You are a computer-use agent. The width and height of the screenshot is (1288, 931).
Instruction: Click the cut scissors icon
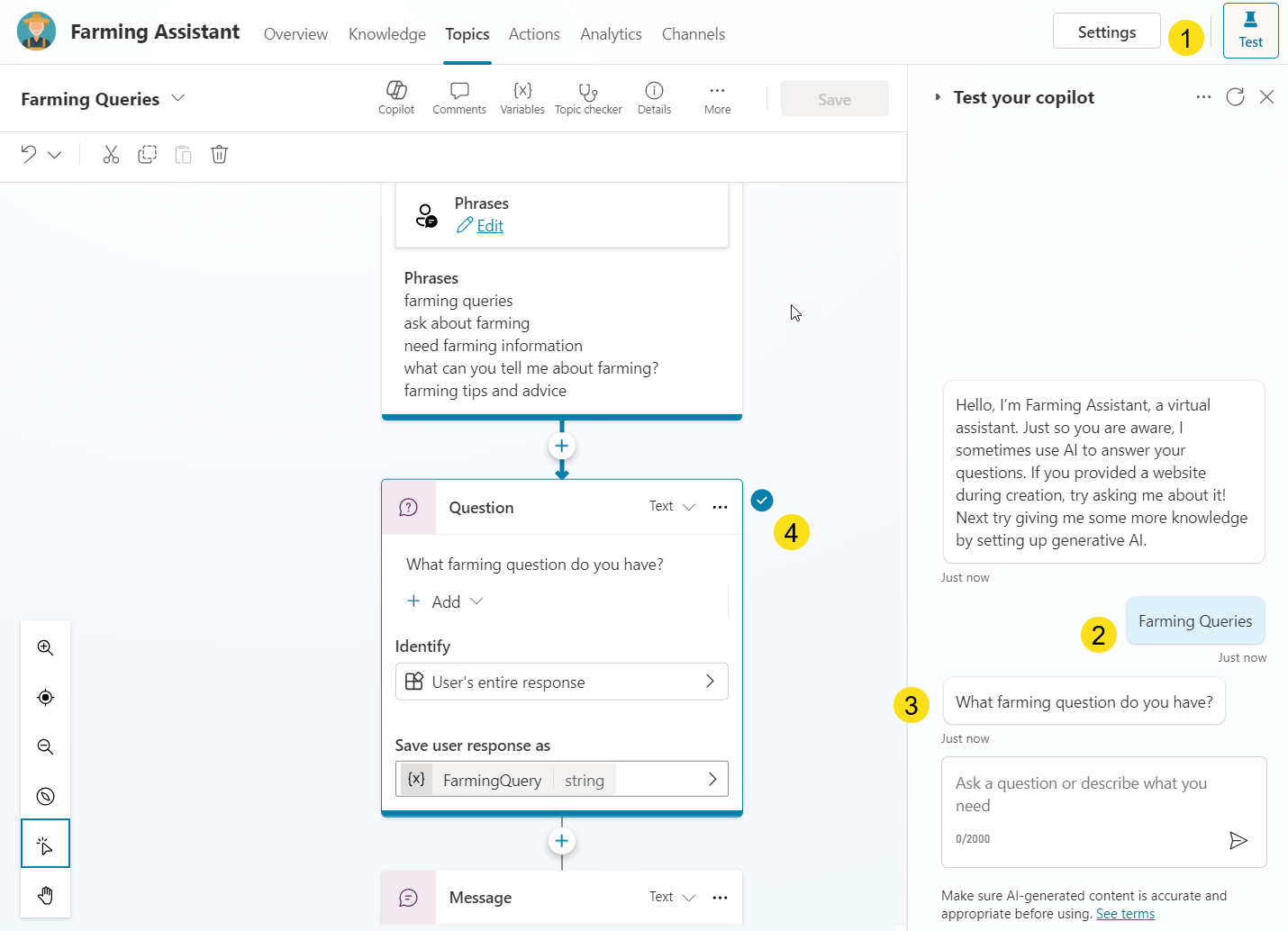[111, 155]
